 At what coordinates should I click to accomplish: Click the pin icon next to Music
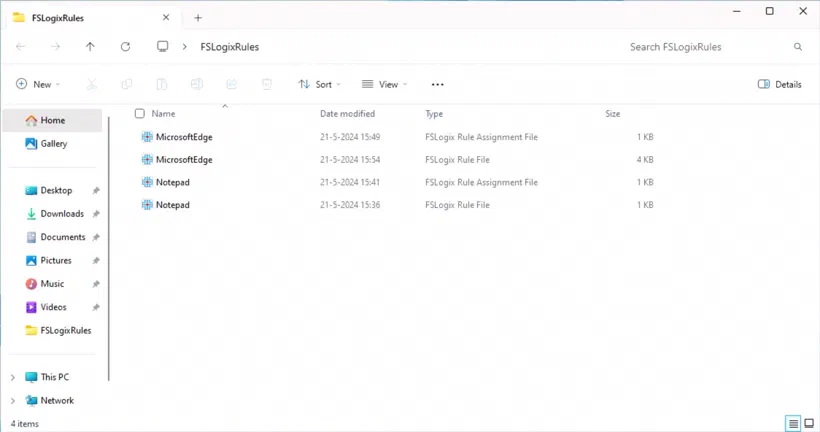pos(96,283)
